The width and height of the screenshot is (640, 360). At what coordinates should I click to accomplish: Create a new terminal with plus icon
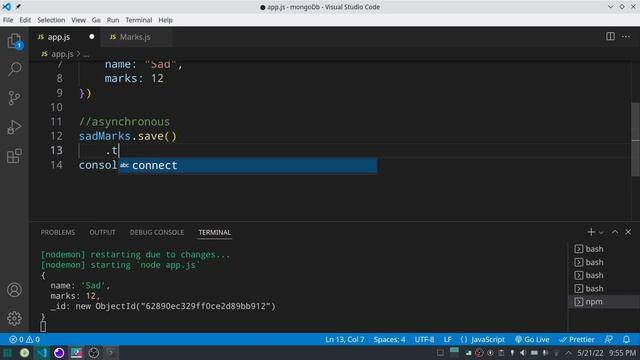pyautogui.click(x=591, y=232)
